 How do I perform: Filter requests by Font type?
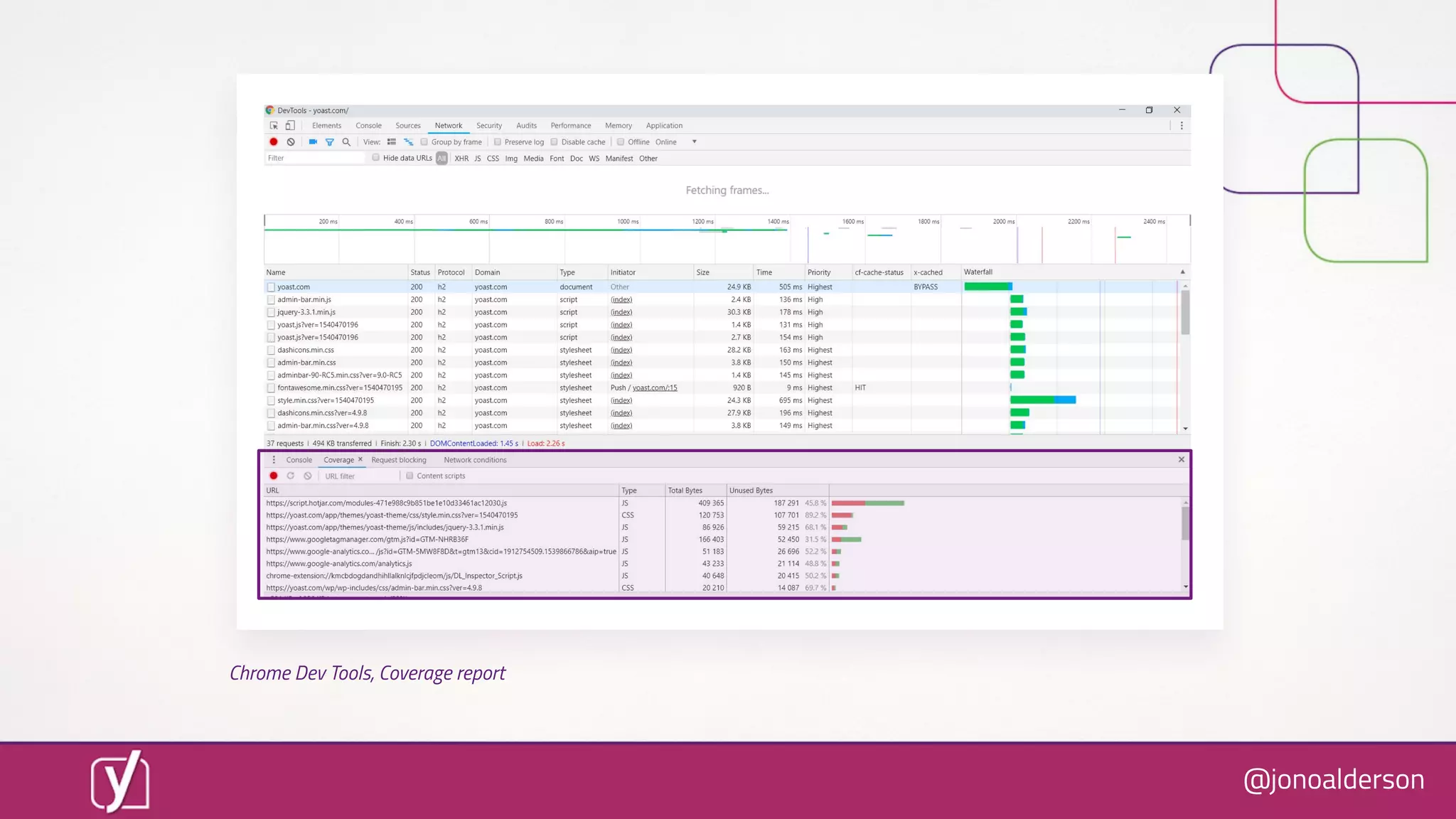tap(557, 159)
